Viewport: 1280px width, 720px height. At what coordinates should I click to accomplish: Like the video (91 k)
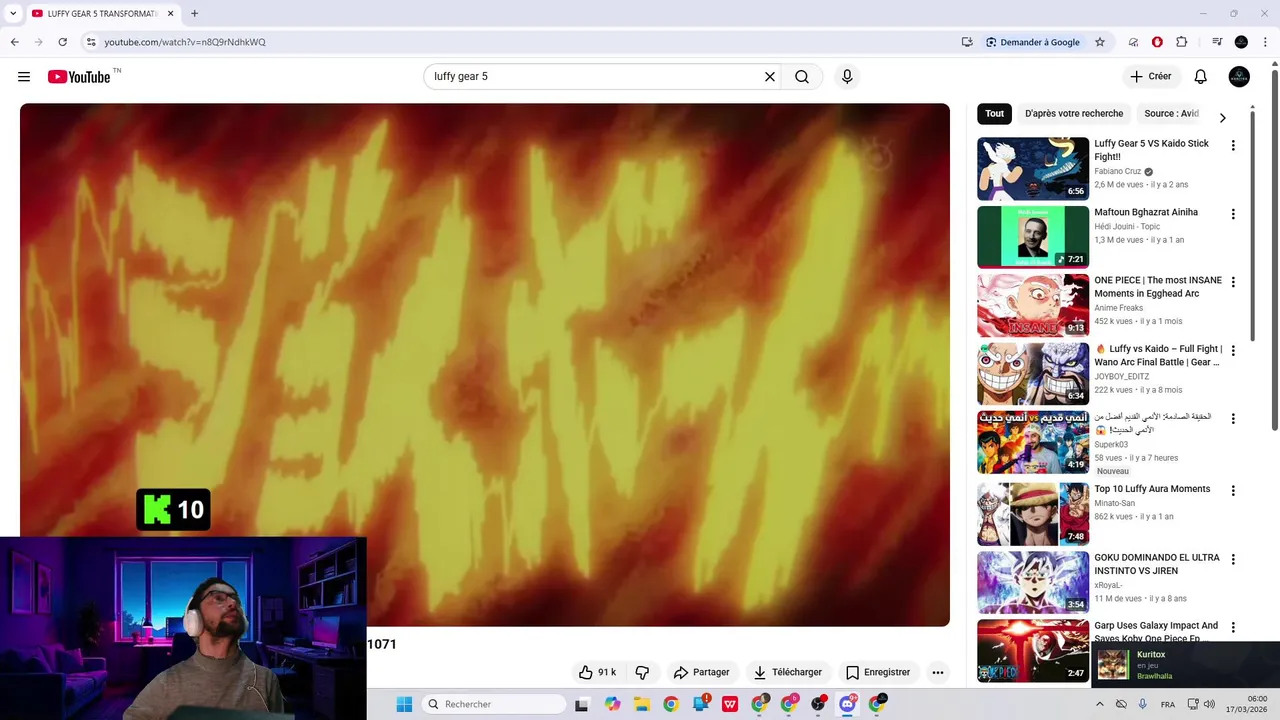tap(597, 672)
